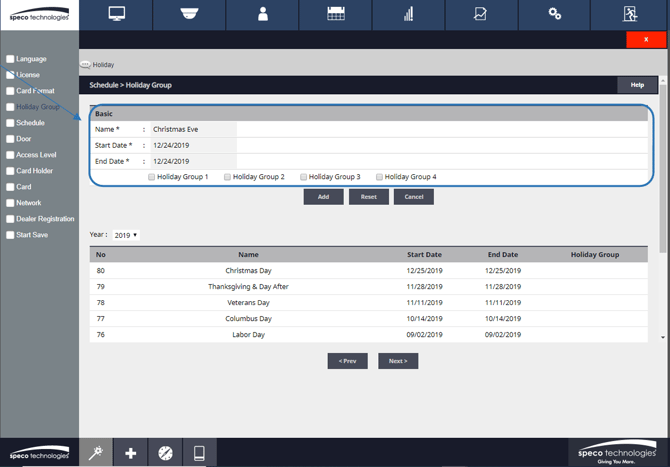Open the person user icon tab
The width and height of the screenshot is (670, 467).
pos(262,15)
